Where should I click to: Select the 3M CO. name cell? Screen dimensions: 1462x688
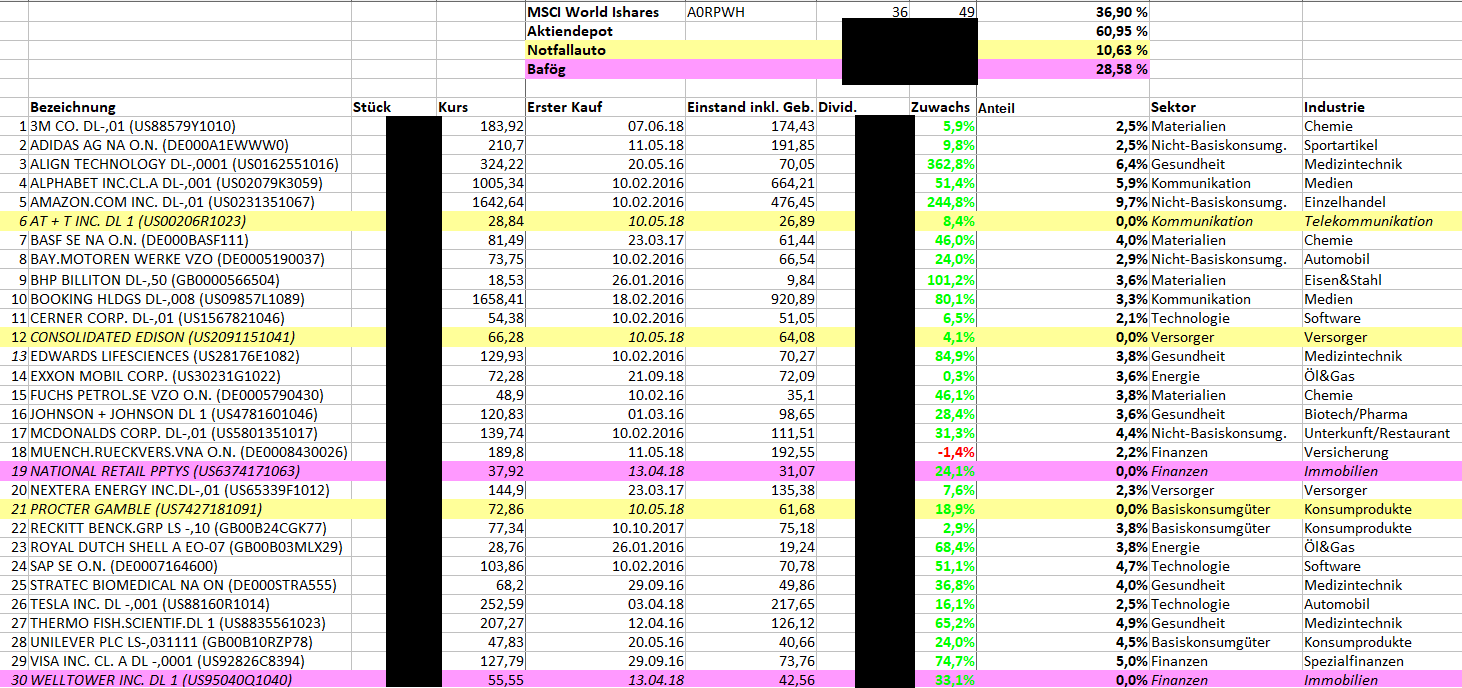(x=190, y=126)
